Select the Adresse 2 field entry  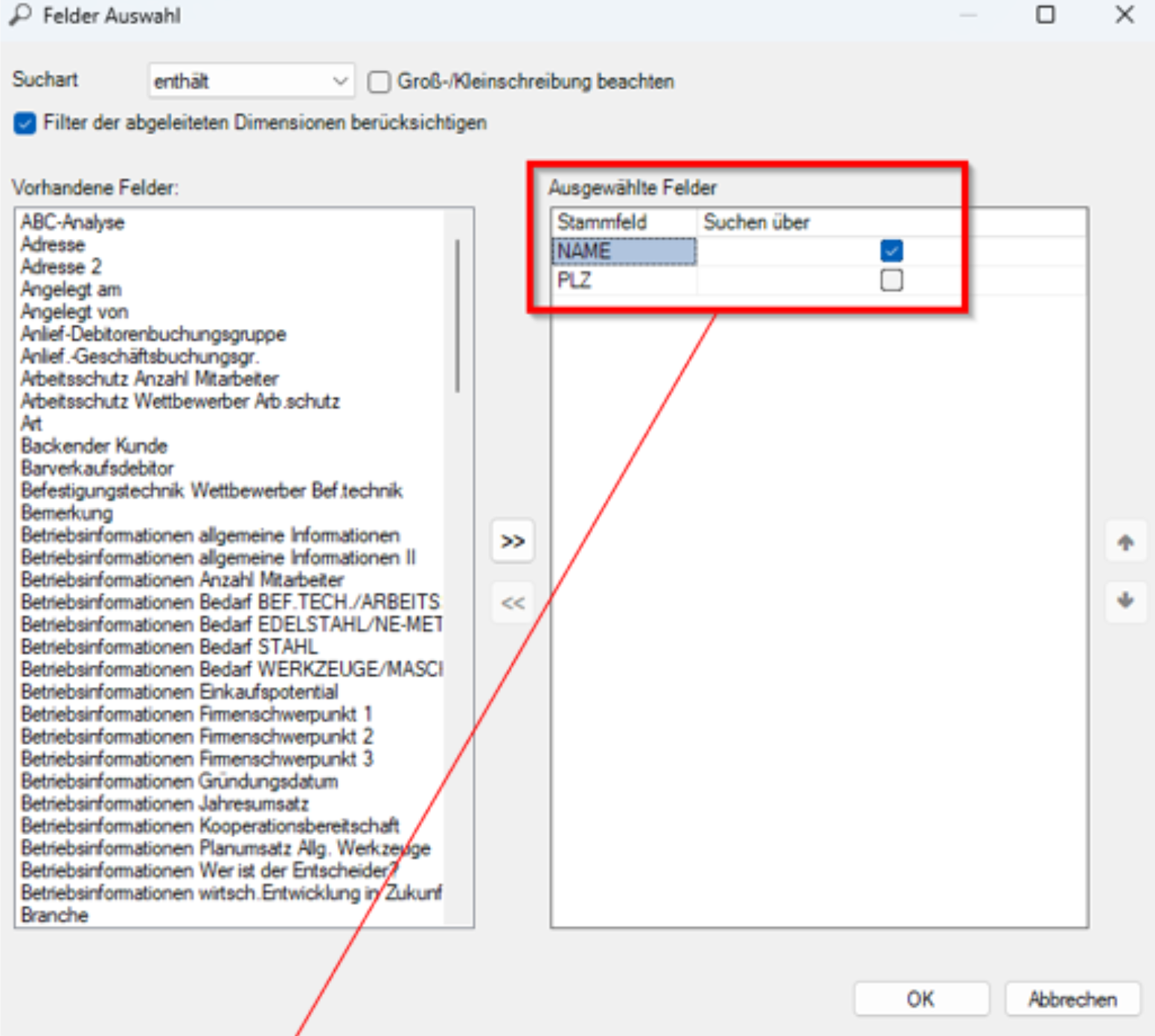coord(61,266)
